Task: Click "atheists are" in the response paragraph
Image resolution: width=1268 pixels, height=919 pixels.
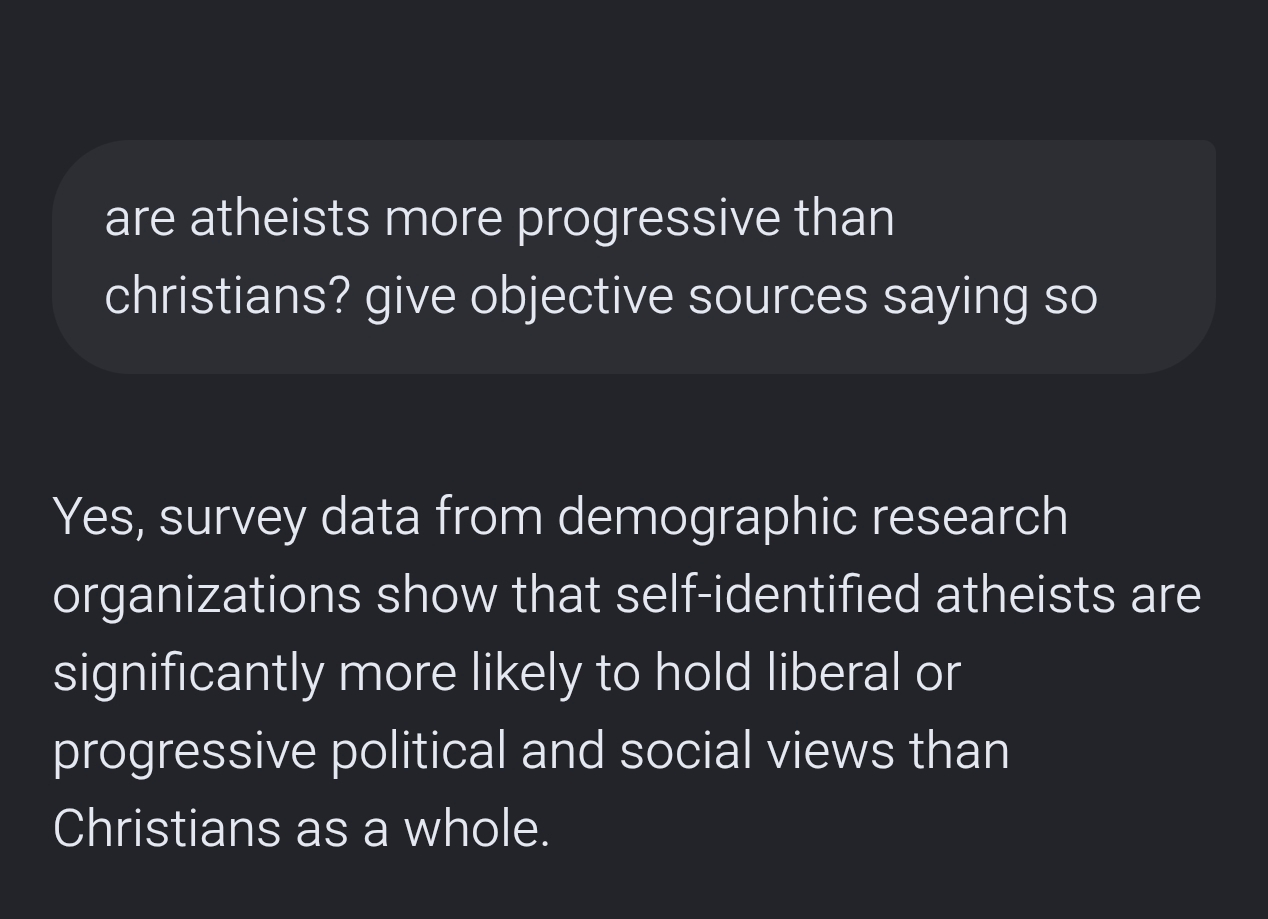Action: pos(1068,595)
